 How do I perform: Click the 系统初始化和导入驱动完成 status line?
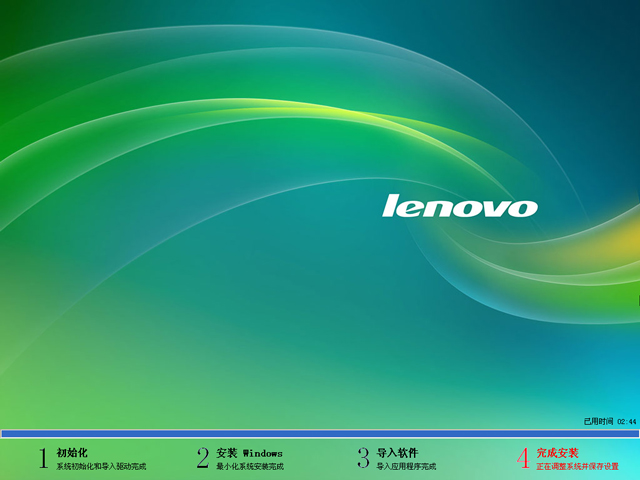pos(101,466)
